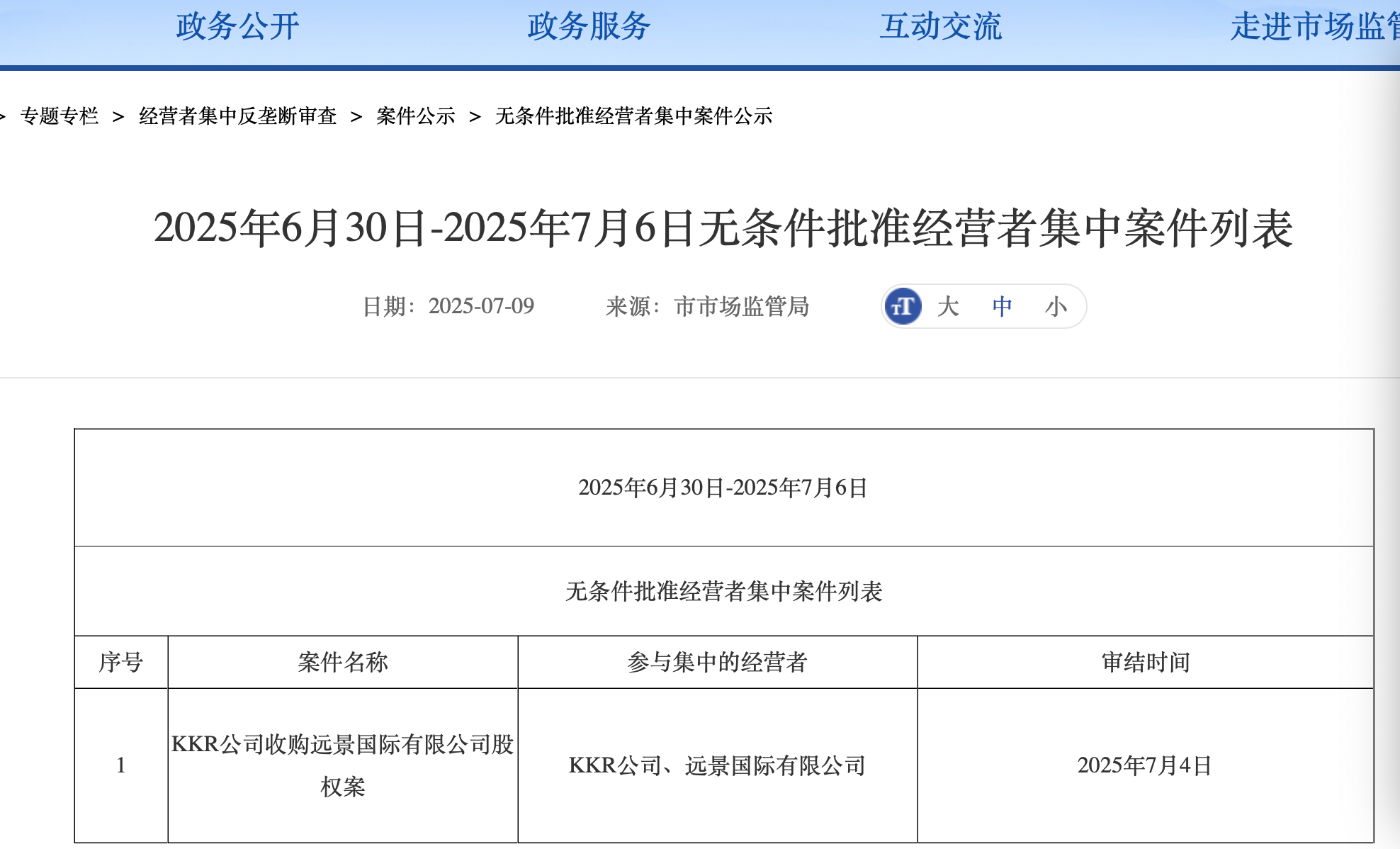Open the 走进市场监管 navigation menu
Image resolution: width=1400 pixels, height=849 pixels.
pyautogui.click(x=1314, y=27)
